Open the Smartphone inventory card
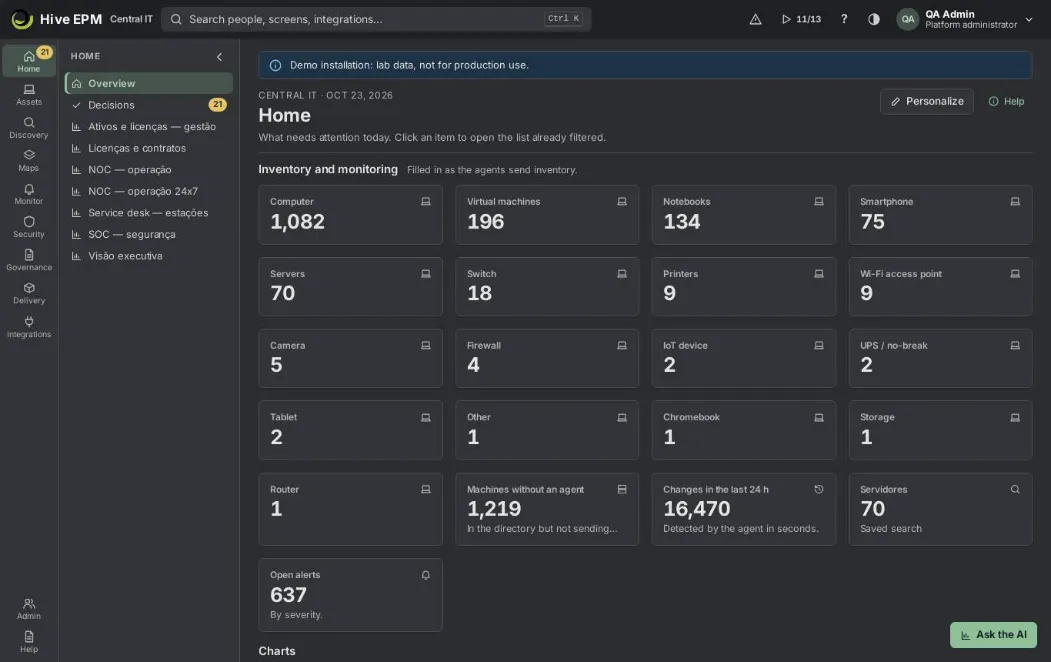The width and height of the screenshot is (1051, 662). pos(940,215)
